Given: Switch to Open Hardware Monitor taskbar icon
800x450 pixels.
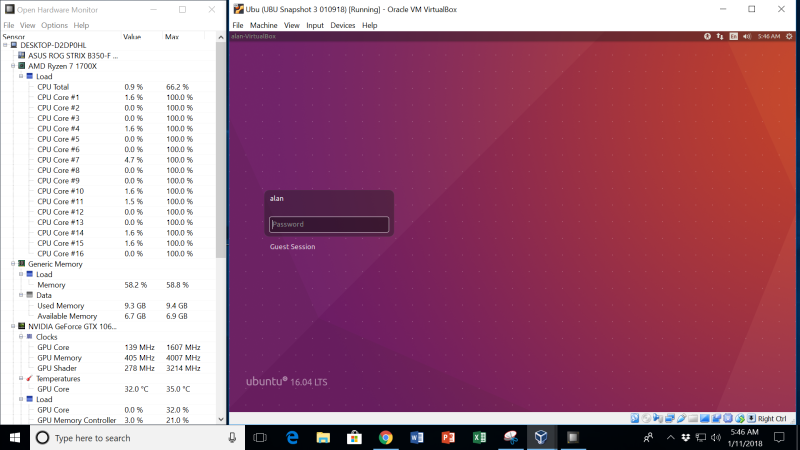Looking at the screenshot, I should [x=572, y=438].
